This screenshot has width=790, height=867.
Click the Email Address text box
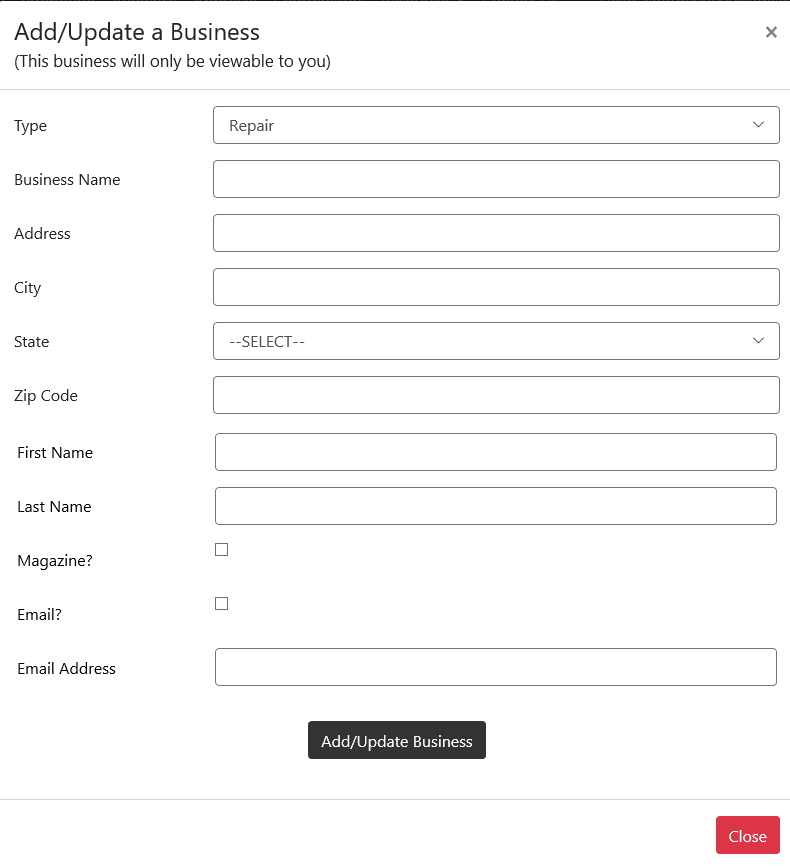pos(495,666)
